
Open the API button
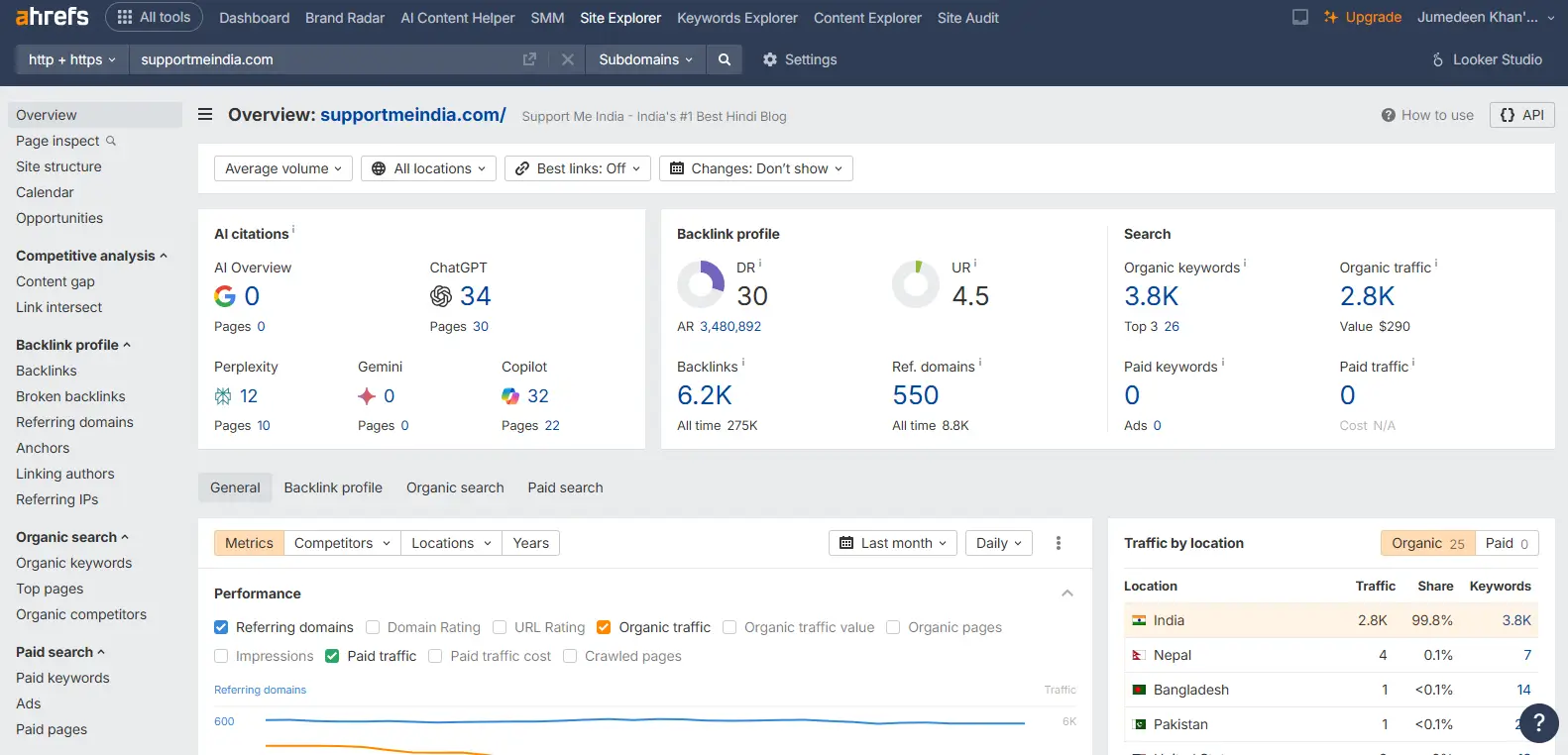pos(1521,115)
